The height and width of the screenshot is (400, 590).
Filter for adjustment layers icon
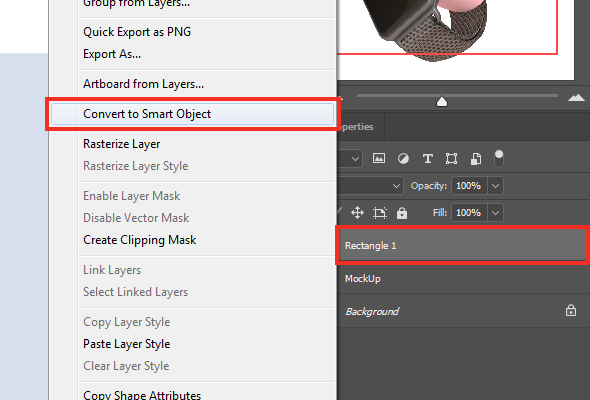[403, 159]
